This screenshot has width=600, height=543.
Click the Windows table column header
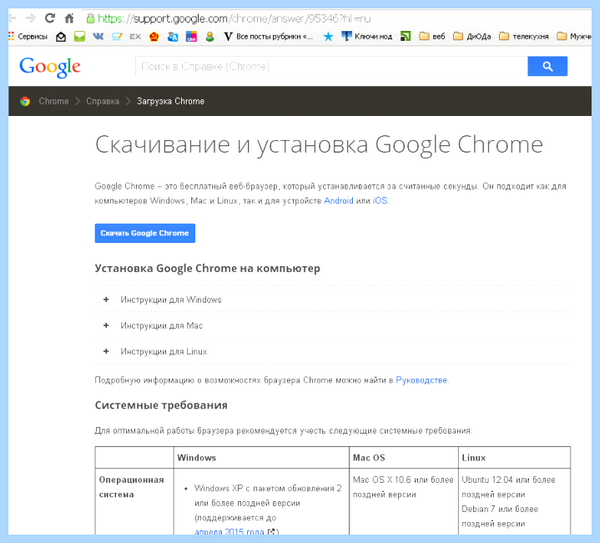[197, 458]
